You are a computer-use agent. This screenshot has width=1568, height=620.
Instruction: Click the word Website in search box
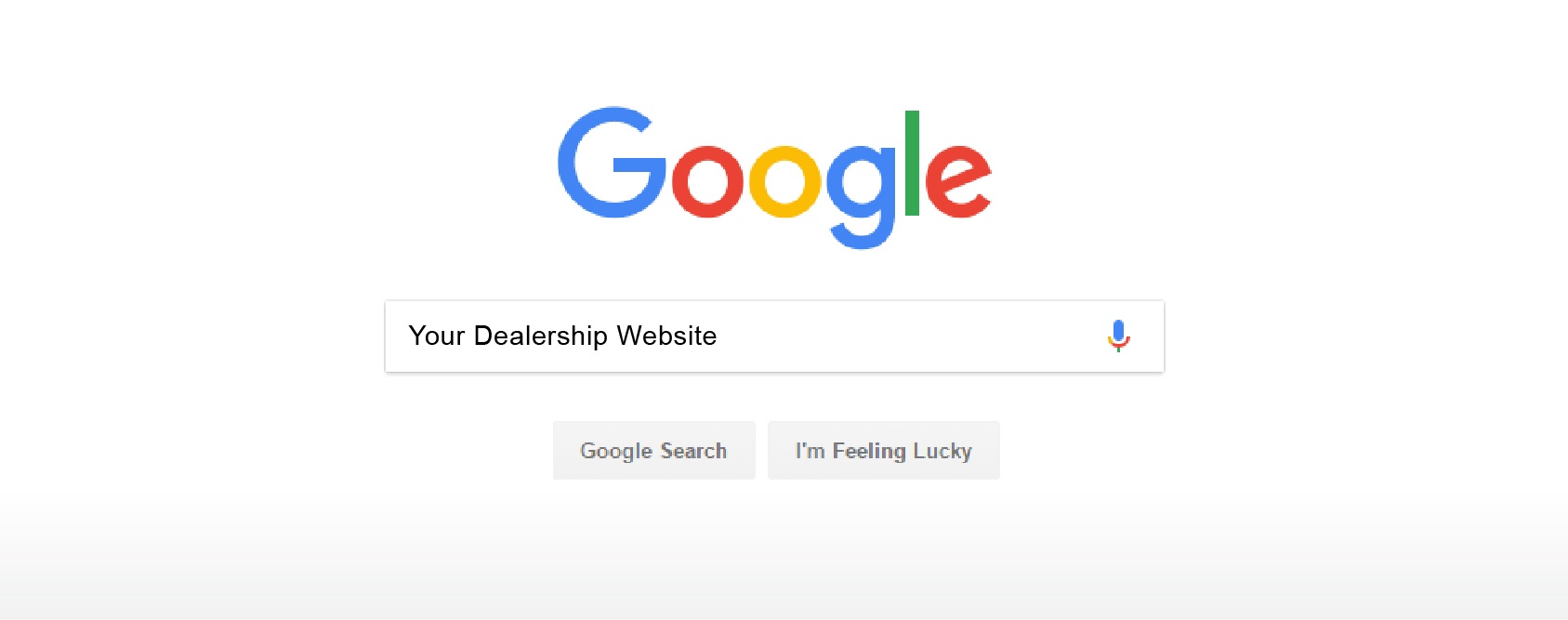pyautogui.click(x=667, y=336)
